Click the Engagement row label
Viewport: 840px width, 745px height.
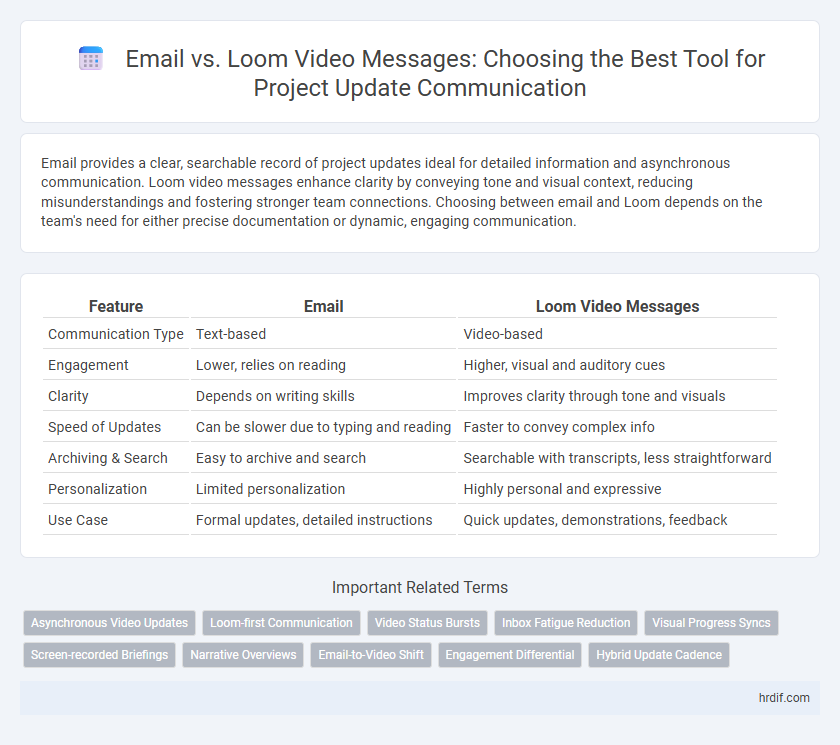(x=116, y=365)
